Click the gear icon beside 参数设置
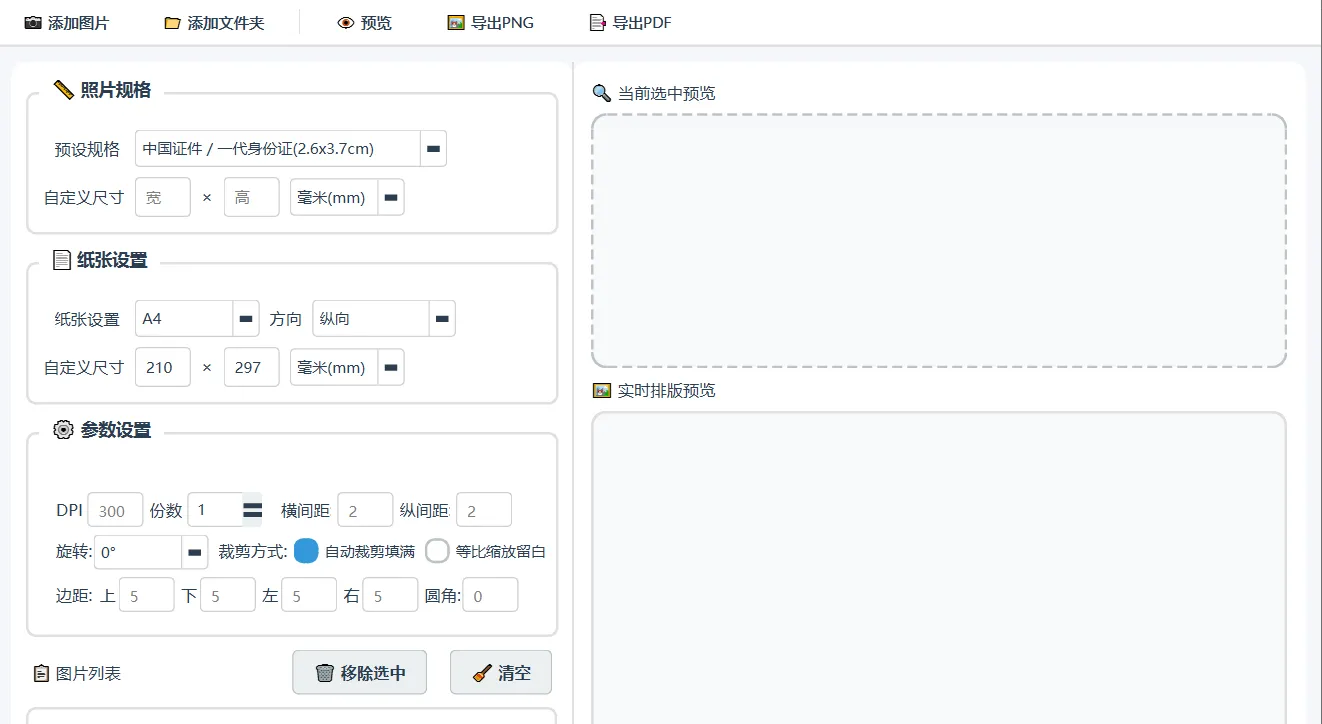Screen dimensions: 1322x724 coord(64,430)
